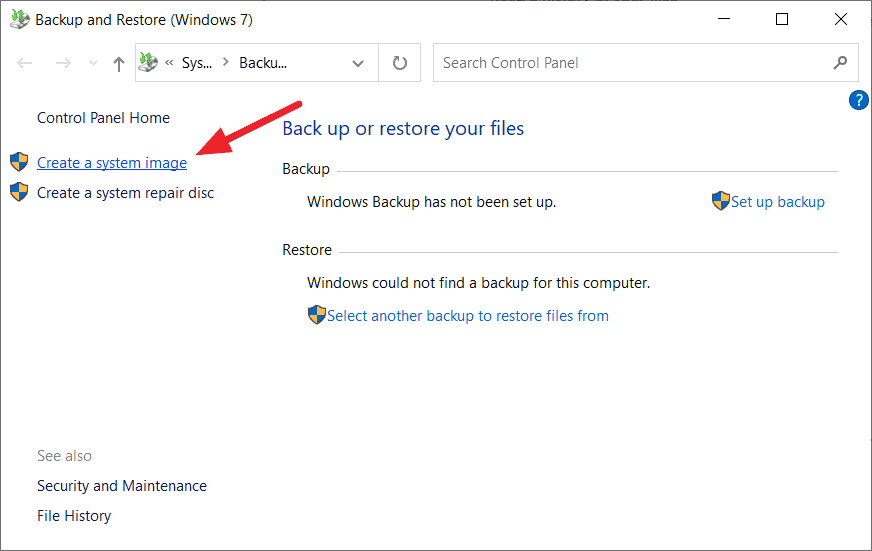
Task: Minimize the Backup and Restore window
Action: [724, 19]
